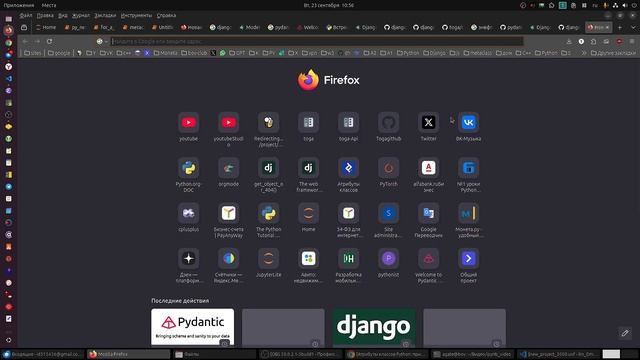Open the youtubeStudio shortcut tile
This screenshot has height=360, width=640.
pos(229,122)
